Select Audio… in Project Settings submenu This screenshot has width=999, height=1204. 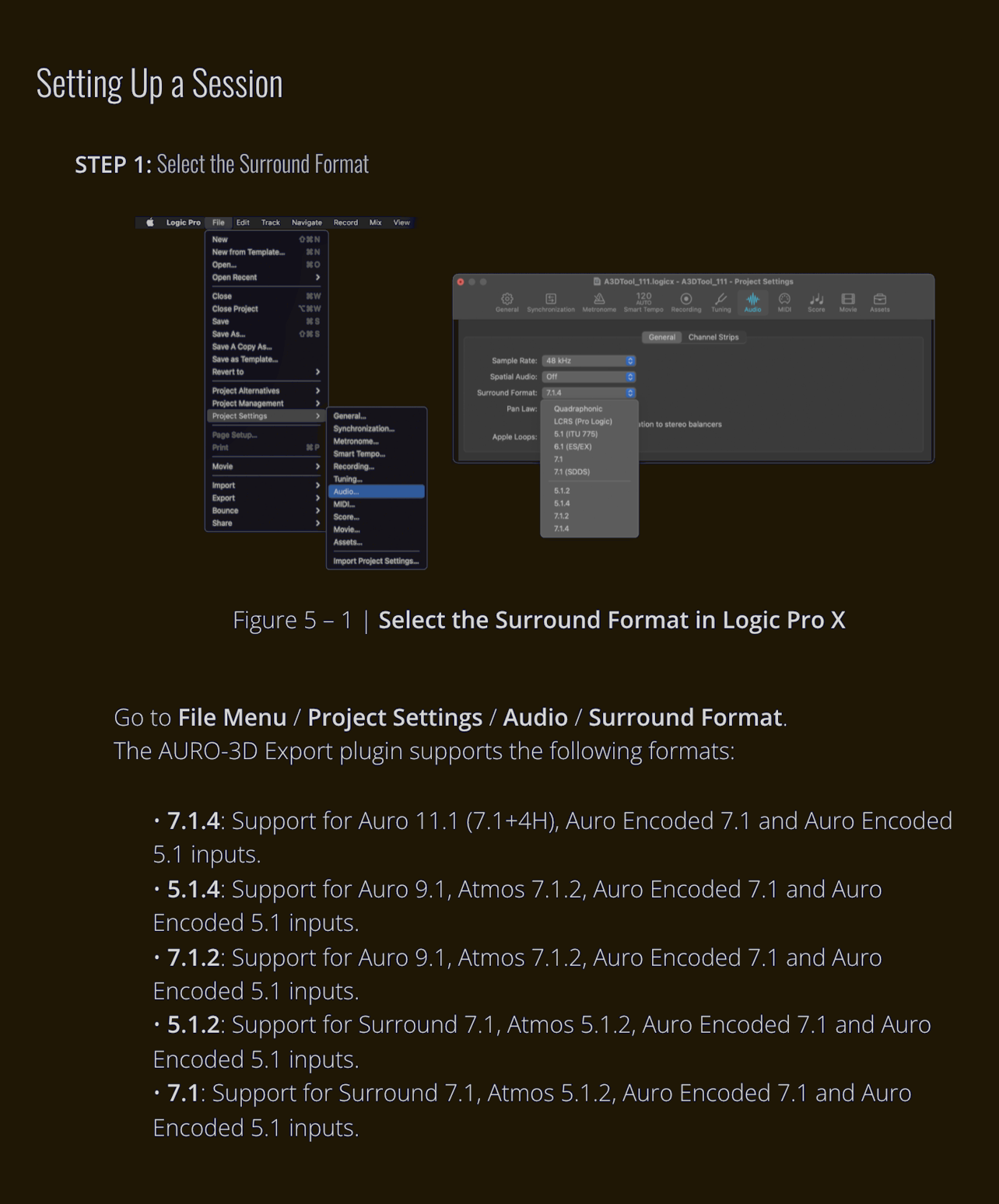(377, 492)
